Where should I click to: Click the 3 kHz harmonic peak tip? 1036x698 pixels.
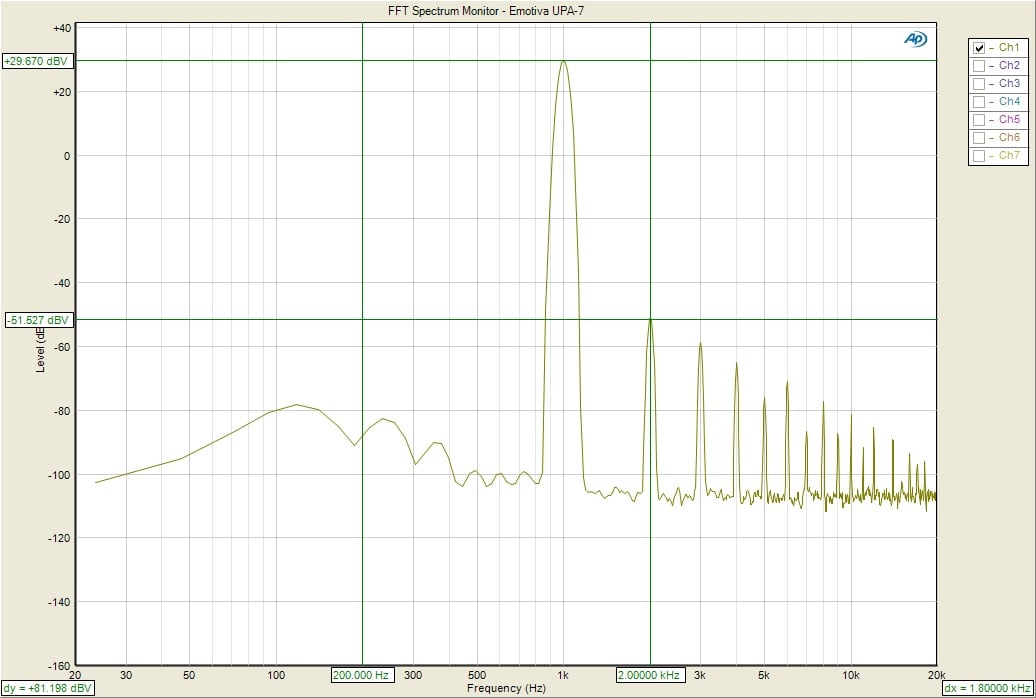point(700,343)
